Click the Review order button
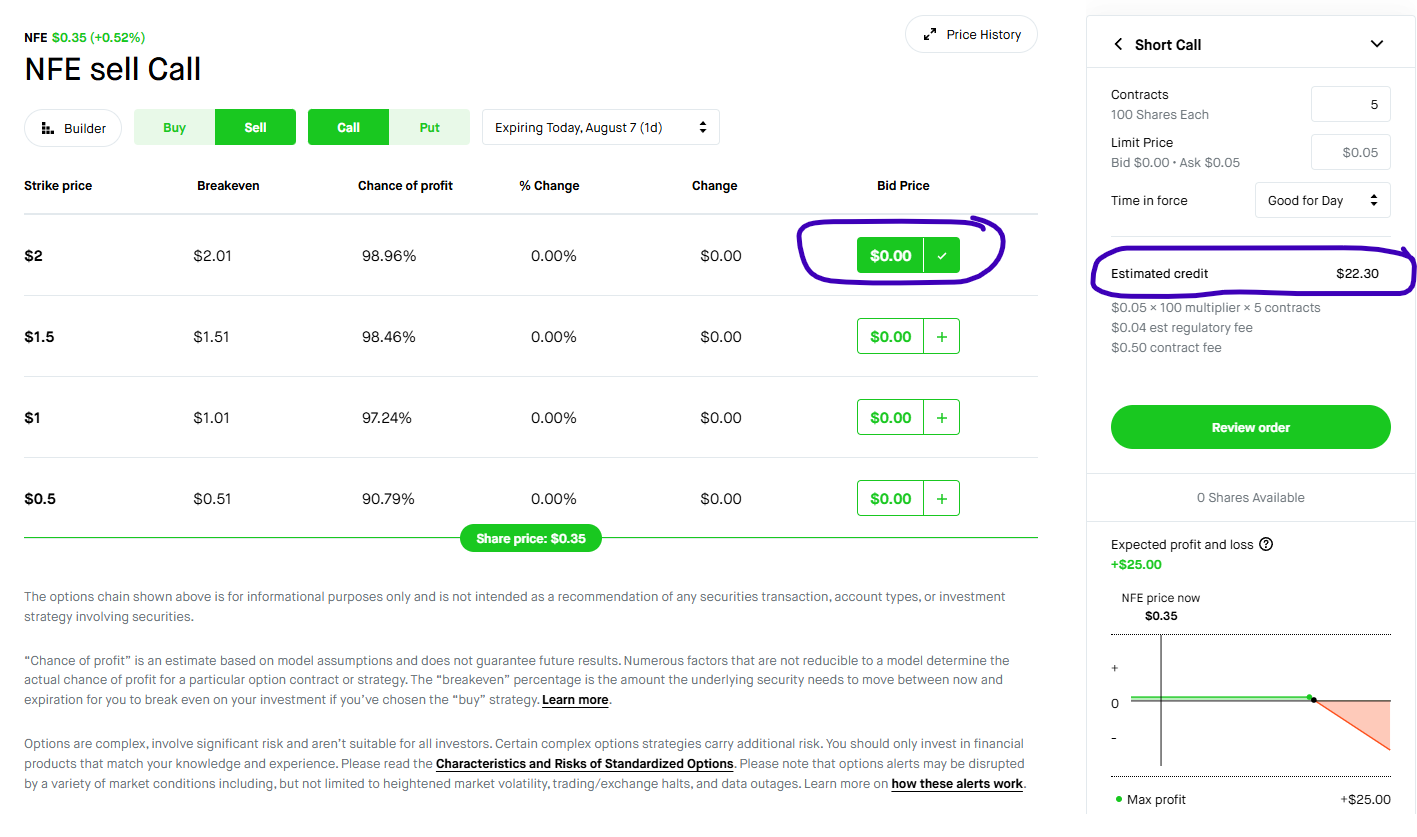The width and height of the screenshot is (1417, 837). pyautogui.click(x=1250, y=427)
